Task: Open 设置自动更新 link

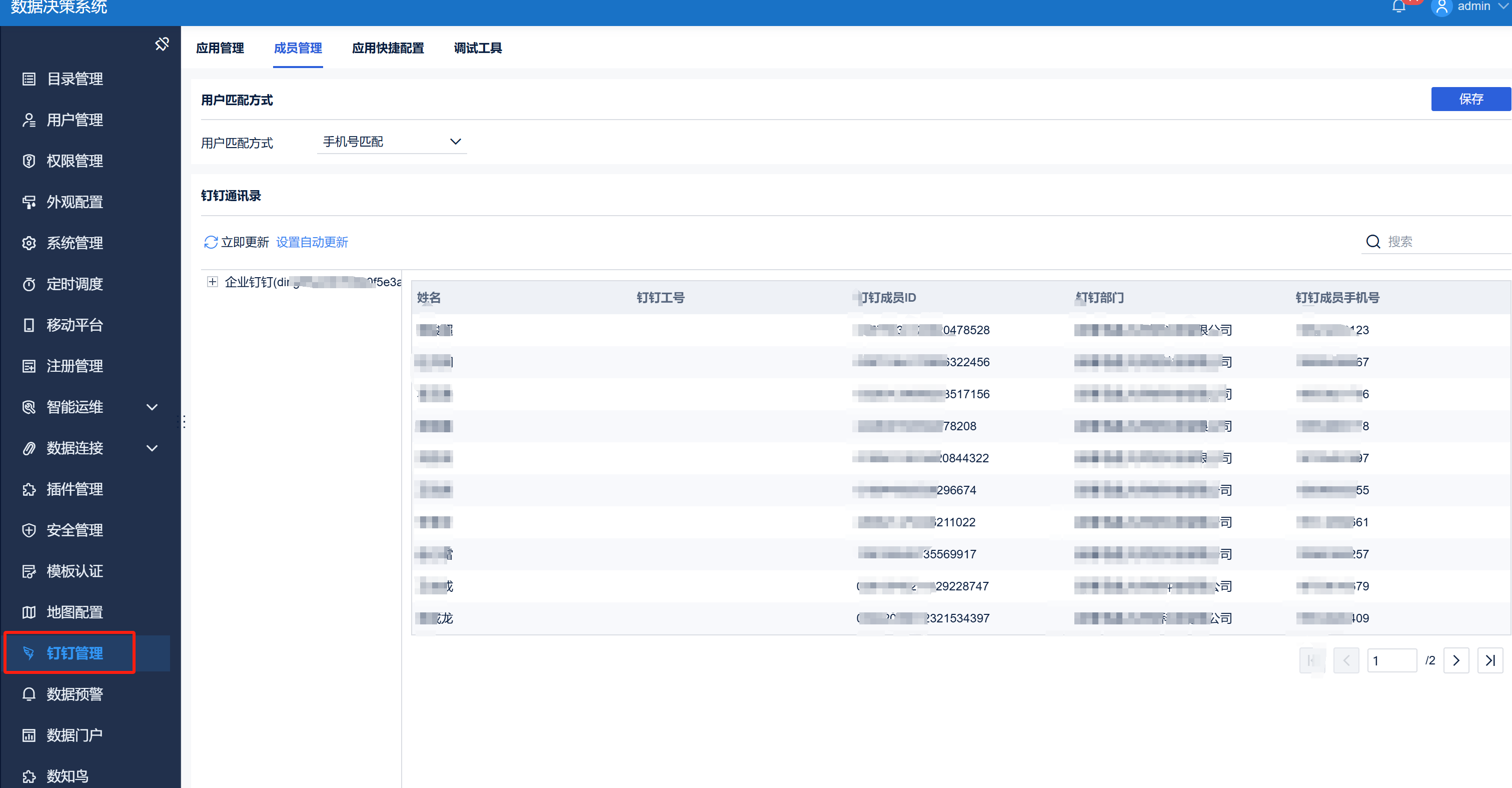Action: [312, 242]
